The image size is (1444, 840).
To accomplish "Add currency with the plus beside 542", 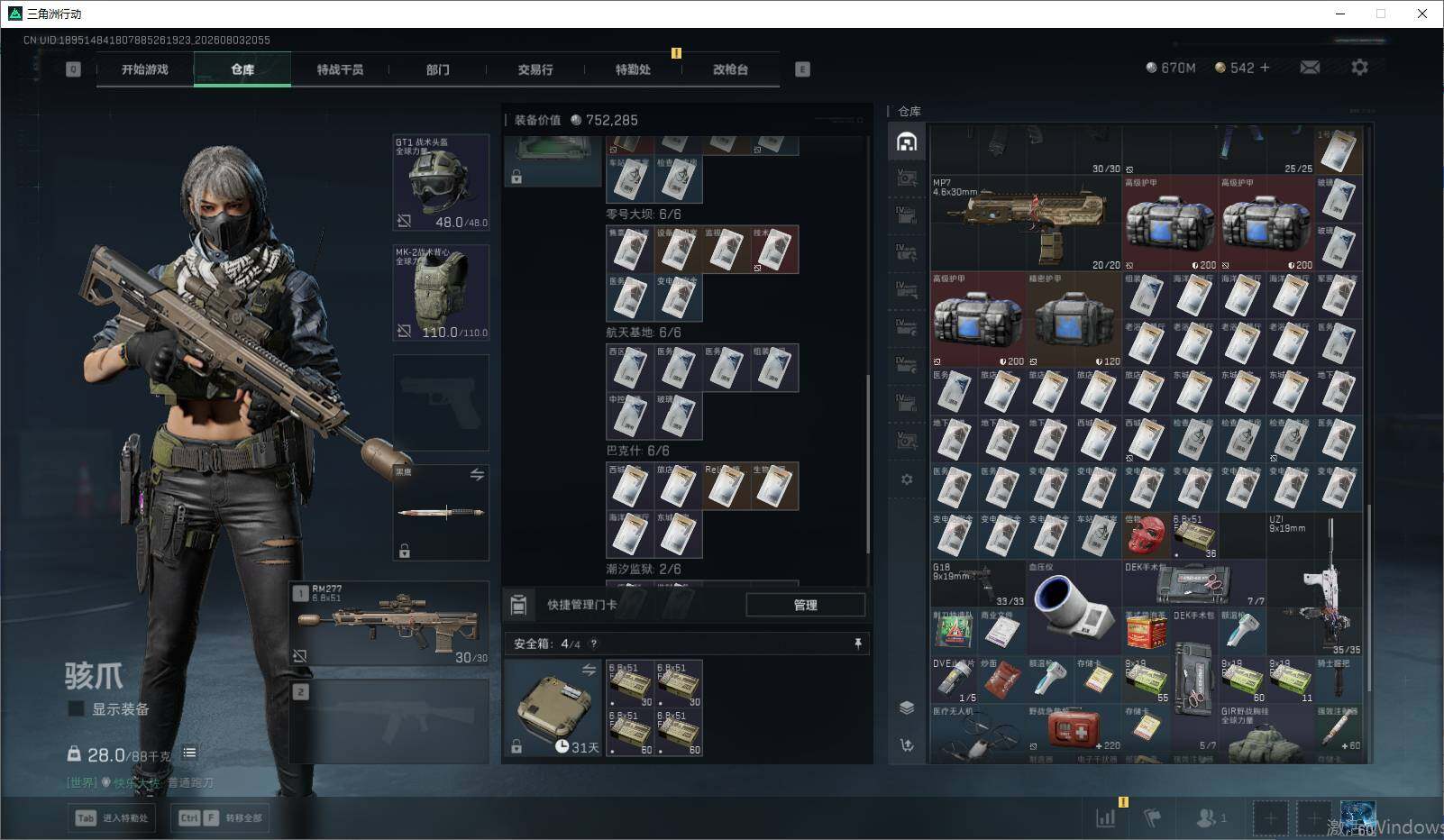I will tap(1265, 68).
